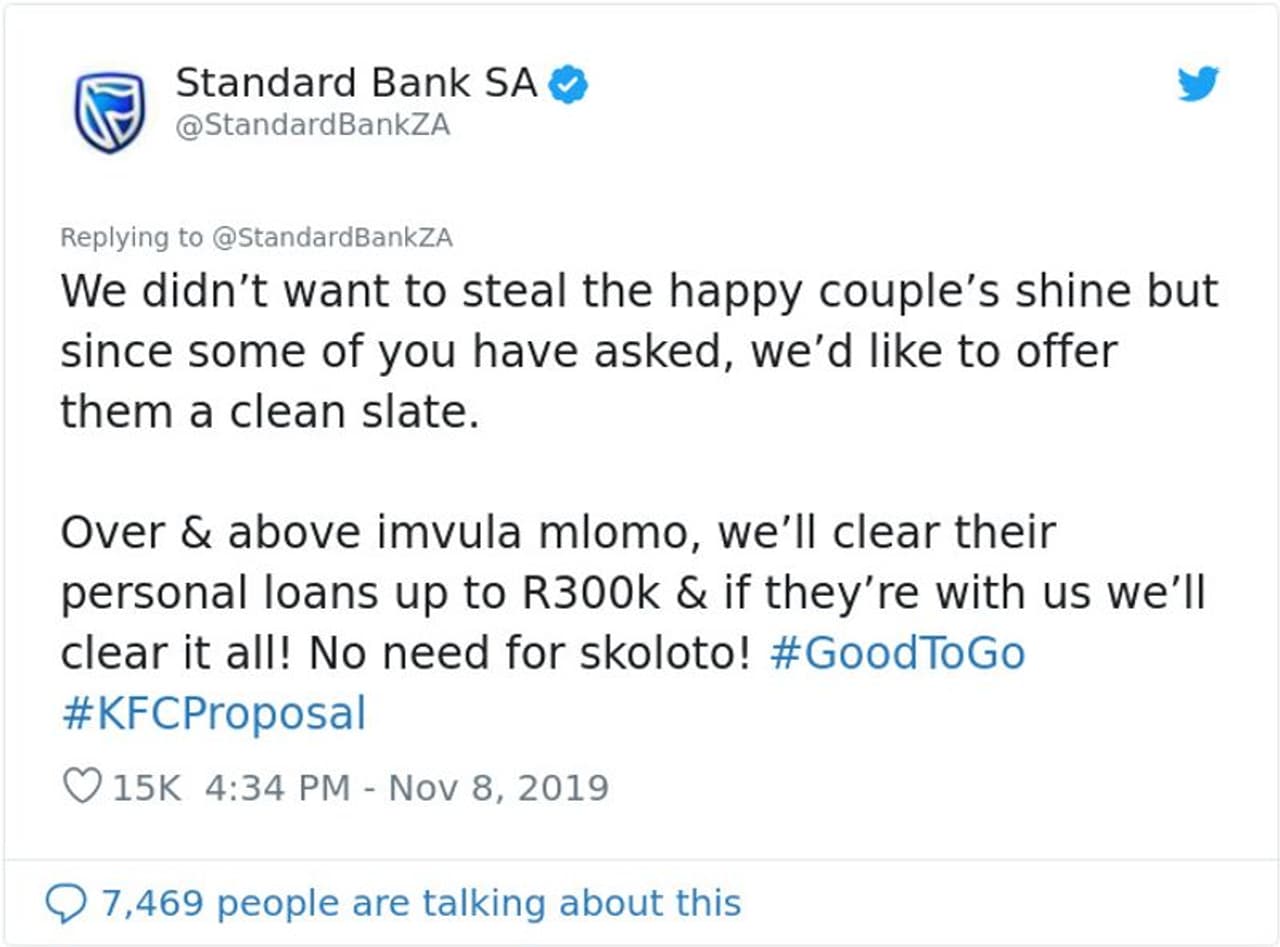Click the blue verified checkmark badge

[570, 87]
